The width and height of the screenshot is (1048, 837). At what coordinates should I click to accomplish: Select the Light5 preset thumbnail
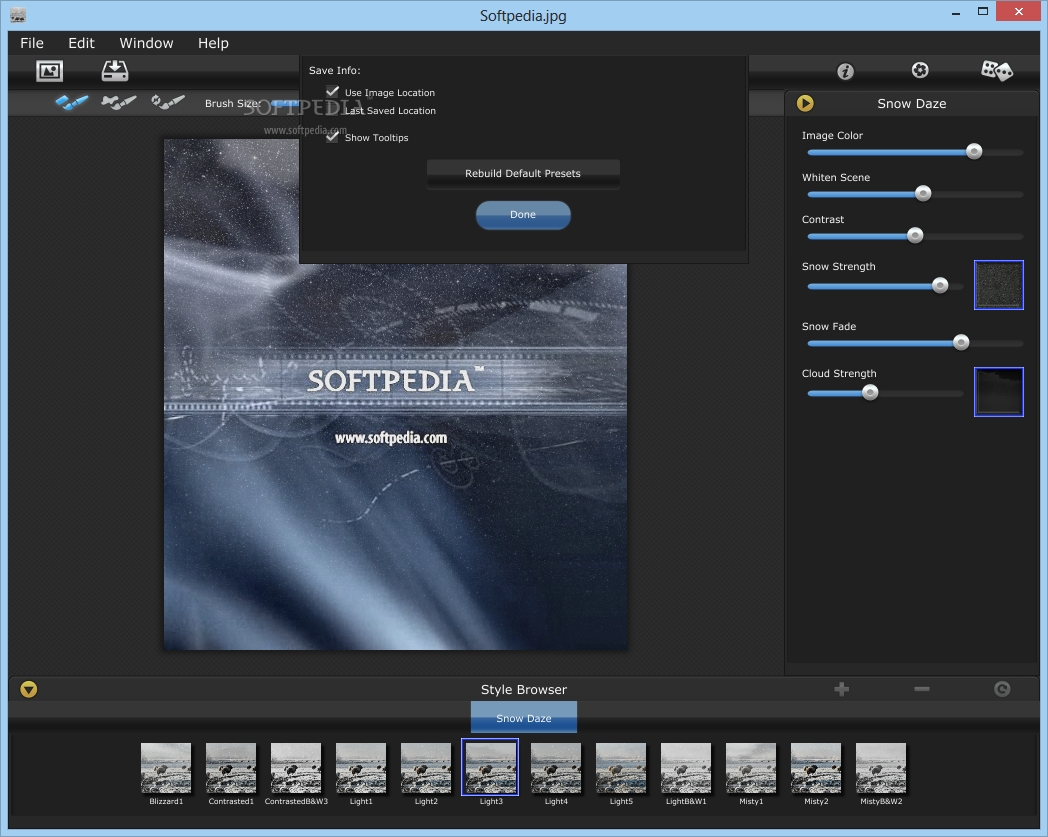pyautogui.click(x=621, y=768)
